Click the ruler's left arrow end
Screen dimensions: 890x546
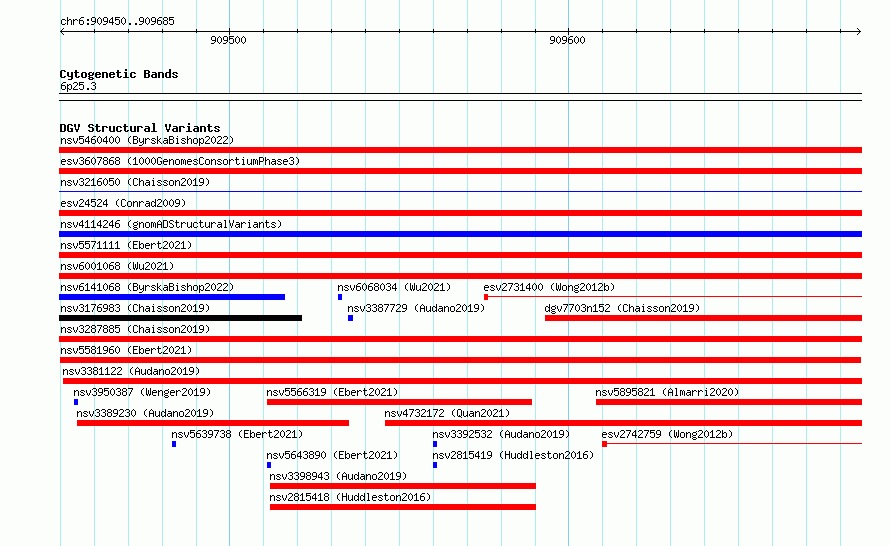[62, 32]
